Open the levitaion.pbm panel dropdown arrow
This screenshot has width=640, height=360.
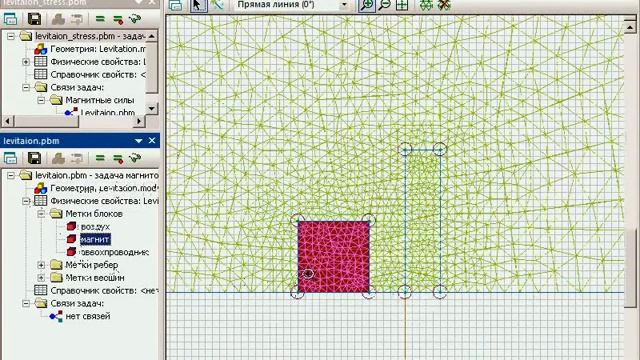coord(138,141)
